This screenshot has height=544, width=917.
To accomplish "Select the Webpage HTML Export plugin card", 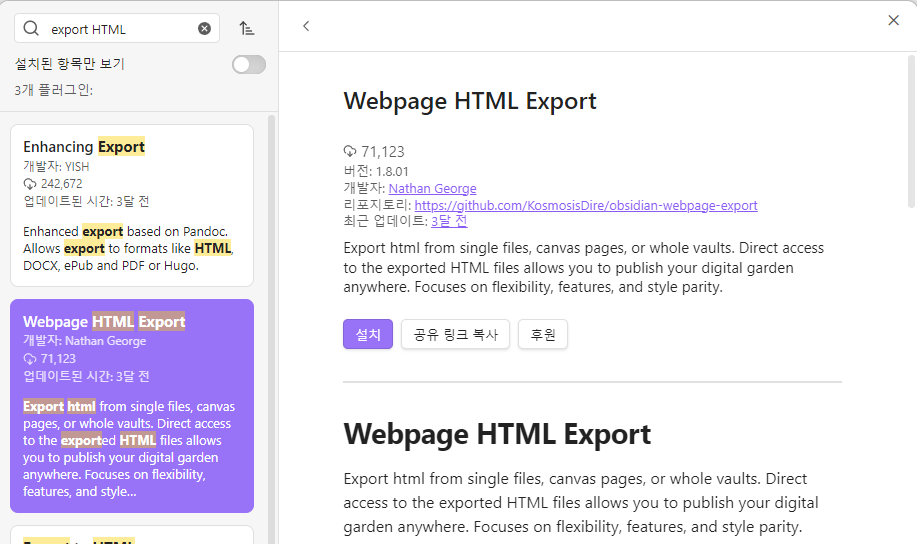I will click(132, 406).
